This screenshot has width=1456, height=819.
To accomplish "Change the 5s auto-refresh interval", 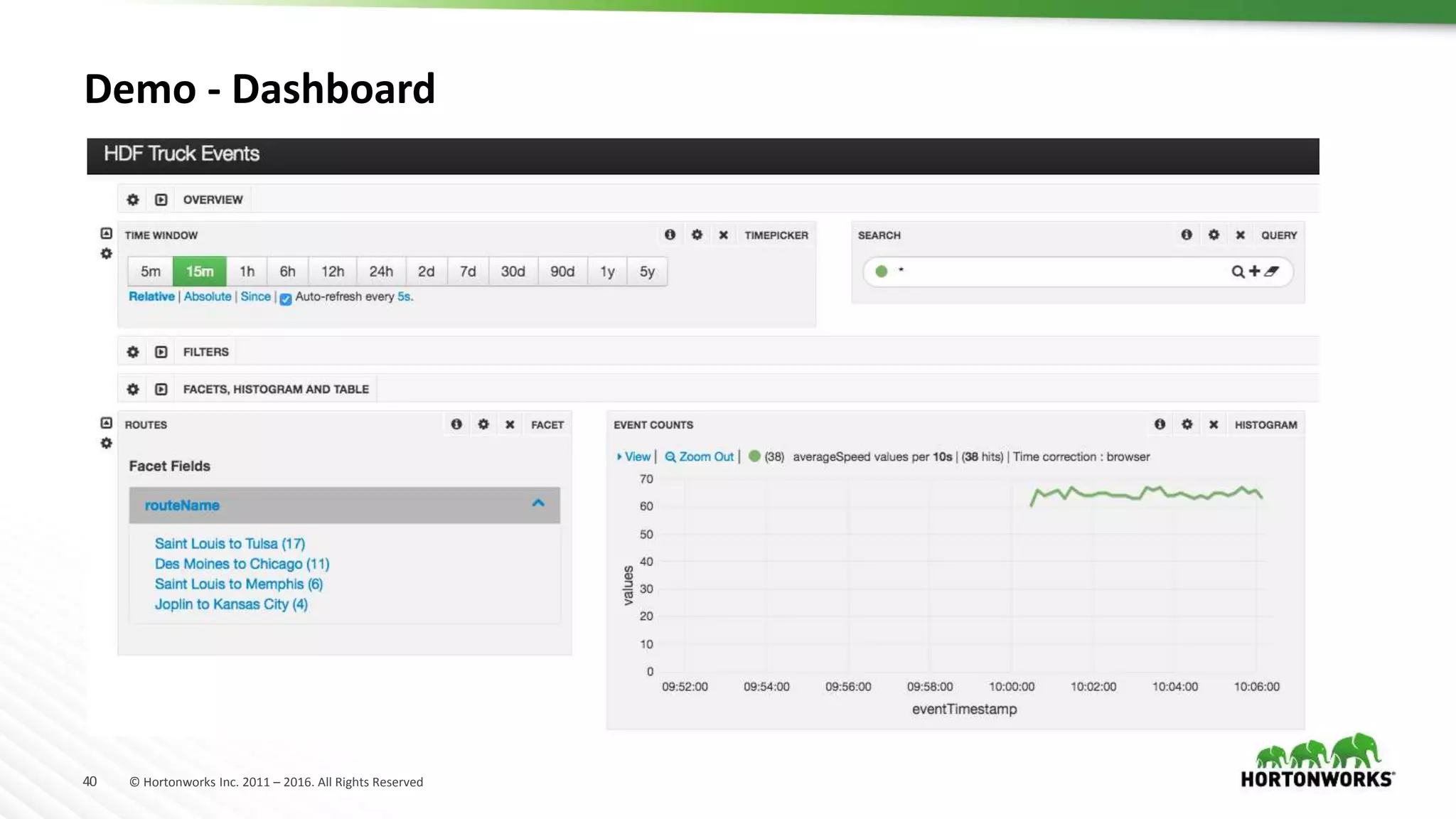I will [404, 296].
